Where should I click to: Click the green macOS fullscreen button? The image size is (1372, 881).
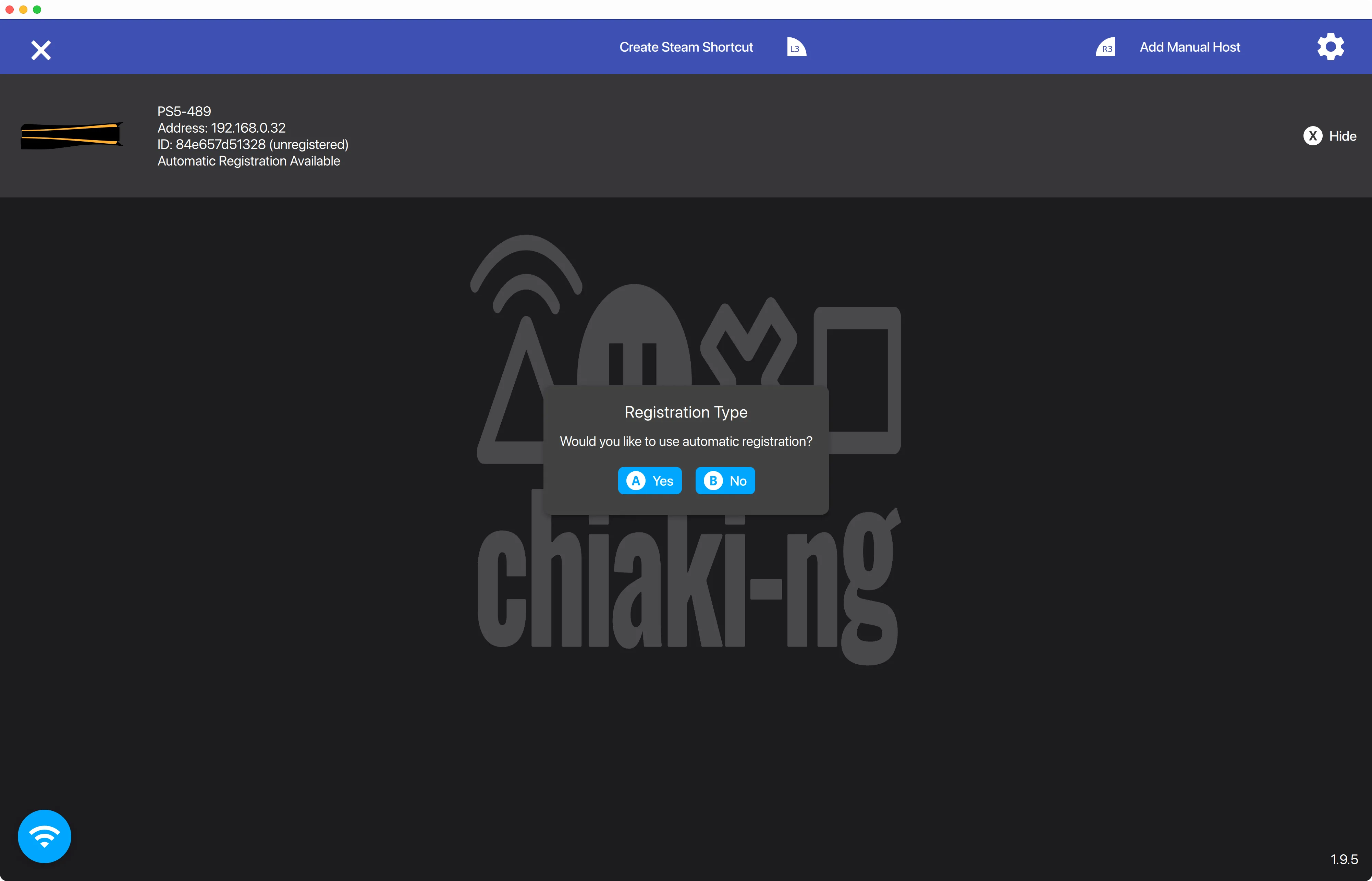pos(37,9)
